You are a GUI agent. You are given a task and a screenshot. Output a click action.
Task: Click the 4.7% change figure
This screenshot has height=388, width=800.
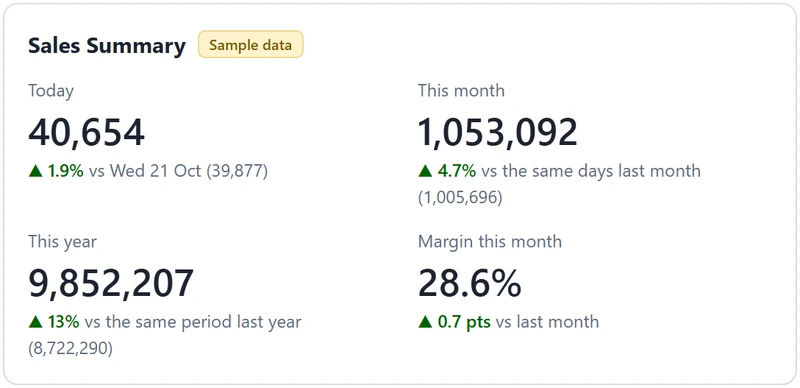coord(457,171)
